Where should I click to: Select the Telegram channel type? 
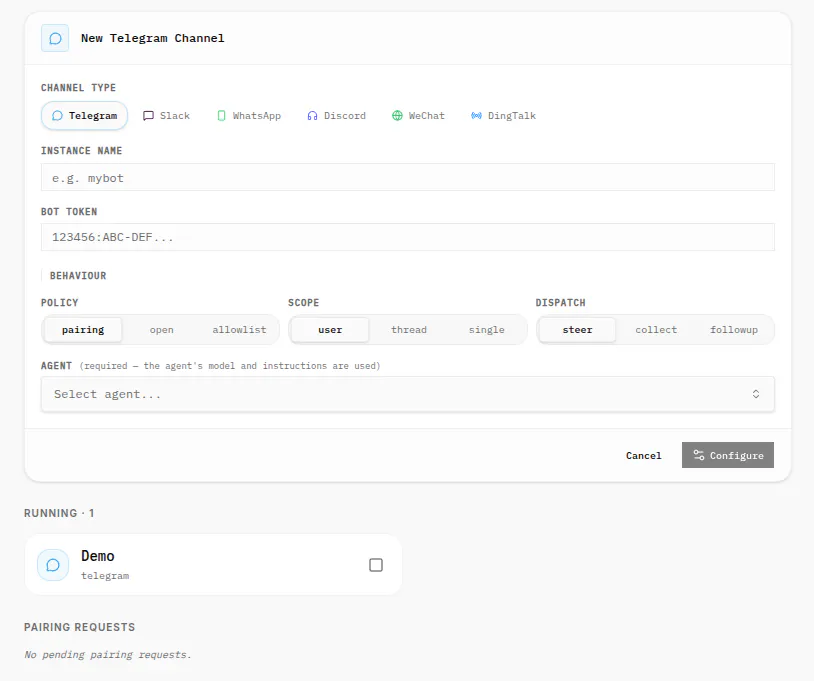pyautogui.click(x=85, y=116)
